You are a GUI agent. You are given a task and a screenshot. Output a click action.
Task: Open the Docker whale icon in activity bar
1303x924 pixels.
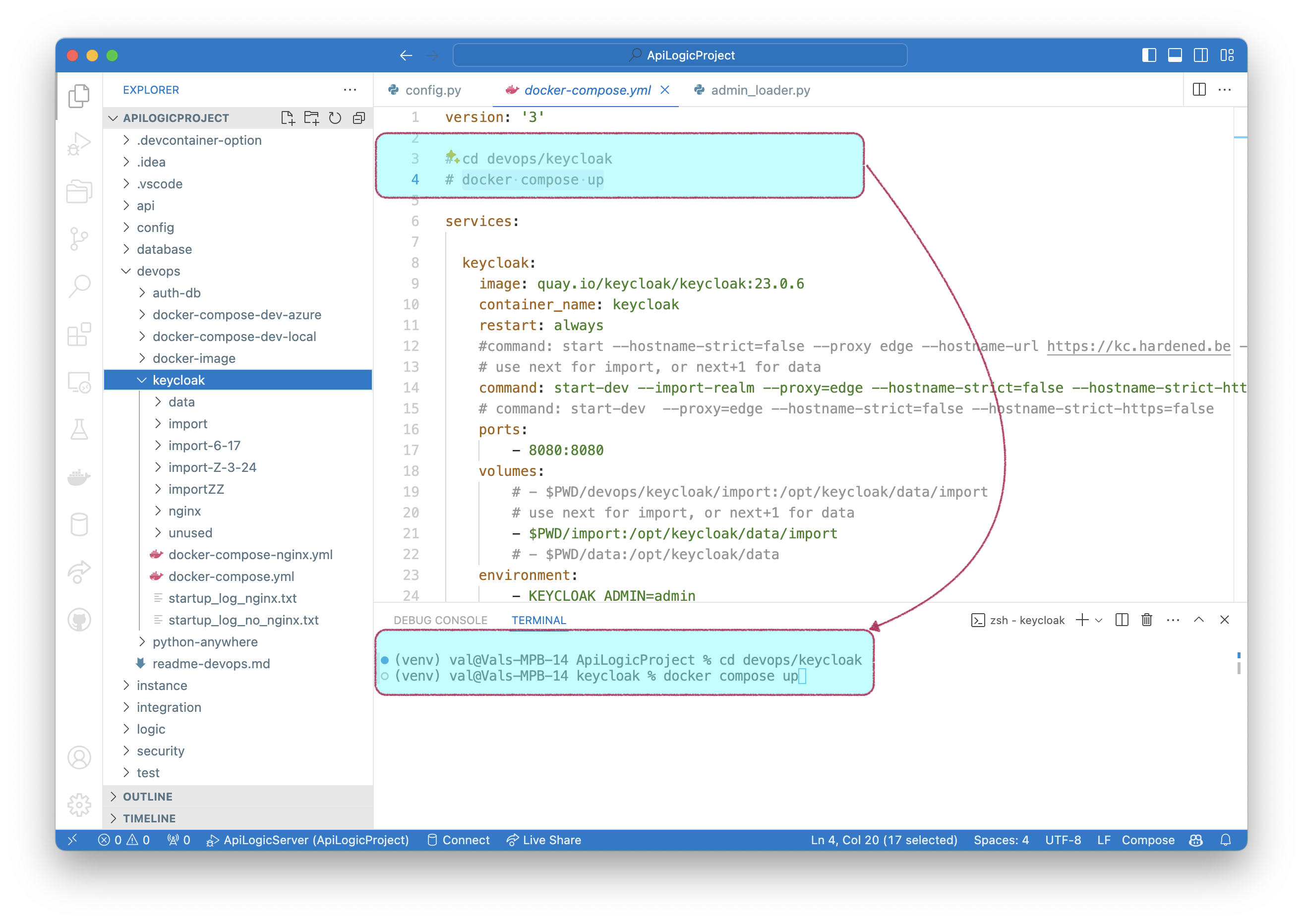pyautogui.click(x=79, y=477)
